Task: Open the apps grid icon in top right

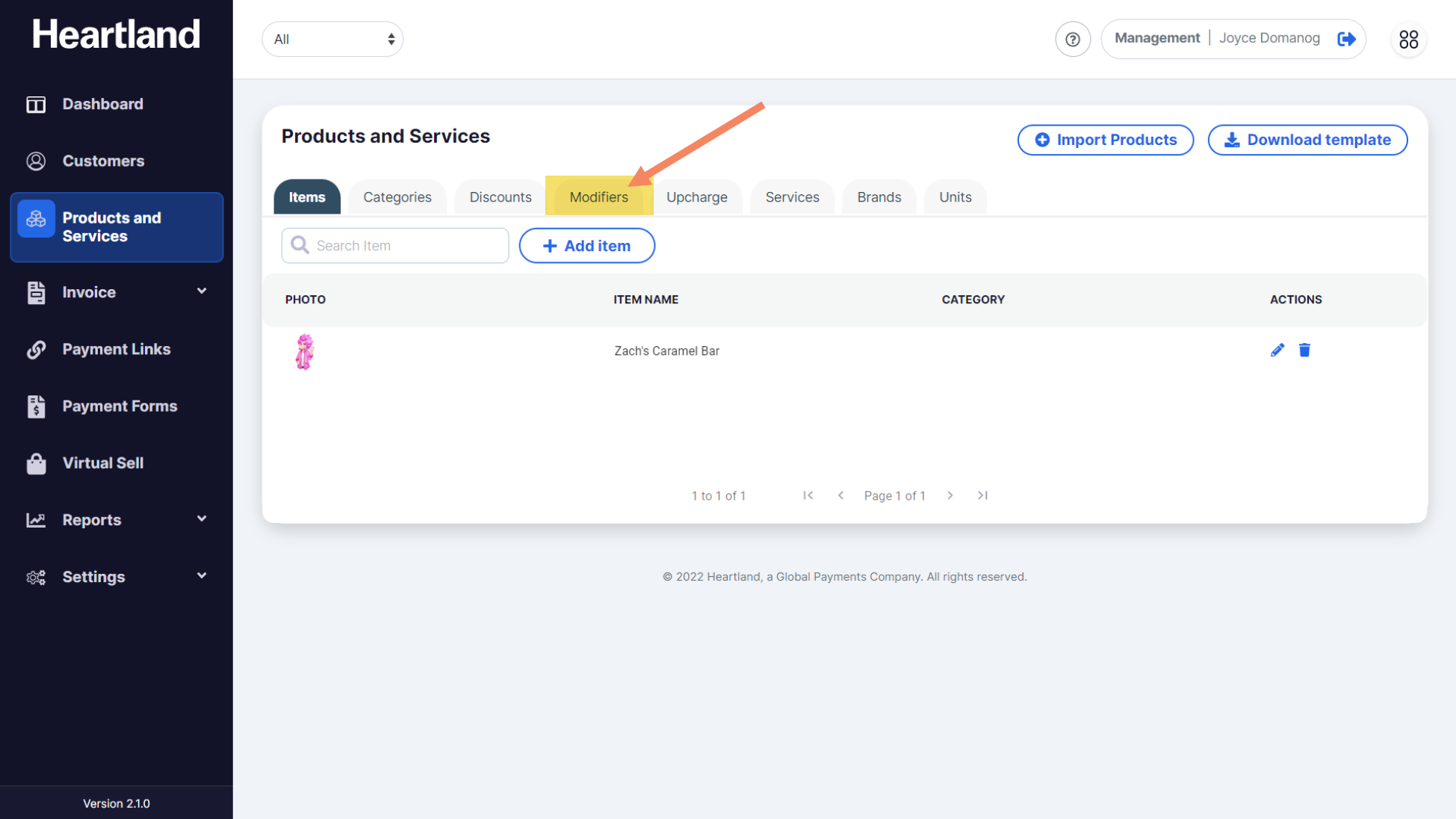Action: click(x=1408, y=40)
